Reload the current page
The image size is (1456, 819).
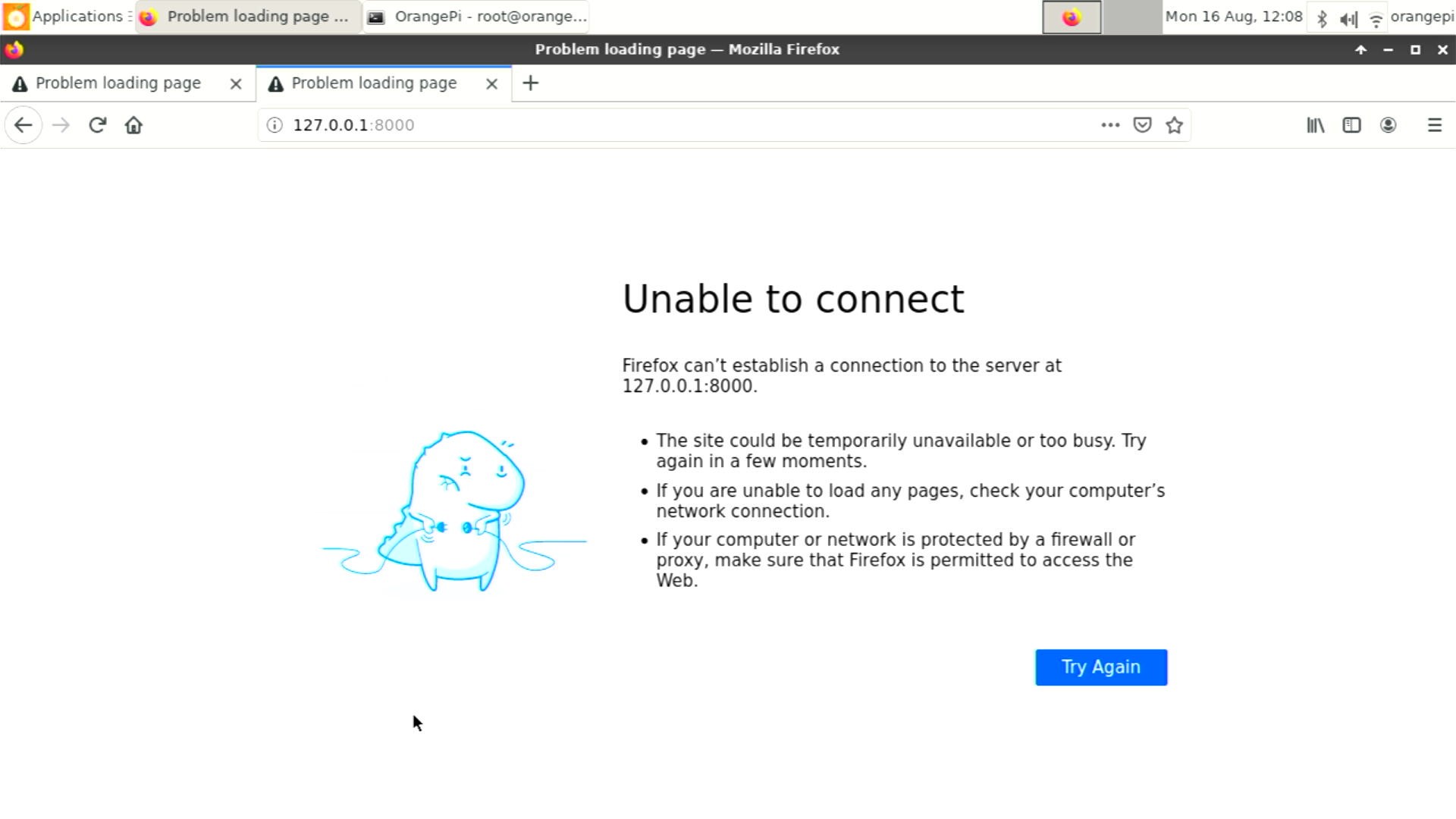(97, 125)
